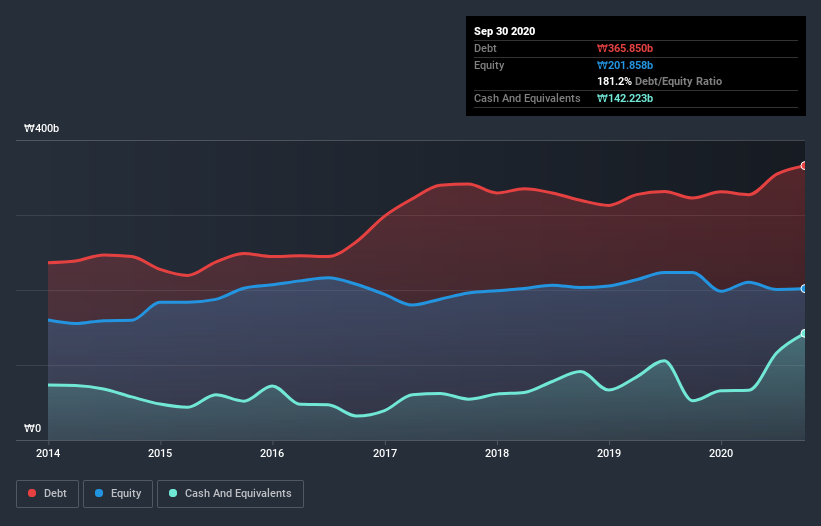Click the Sep 30 2020 tooltip date
821x526 pixels.
click(x=504, y=31)
